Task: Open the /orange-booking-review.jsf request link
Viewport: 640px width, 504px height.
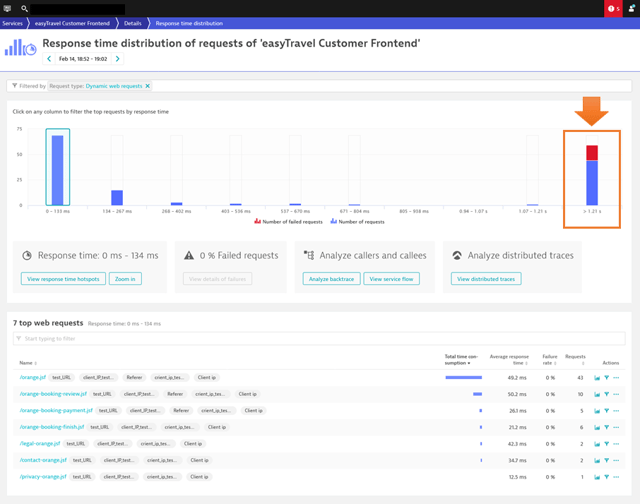Action: pyautogui.click(x=53, y=394)
